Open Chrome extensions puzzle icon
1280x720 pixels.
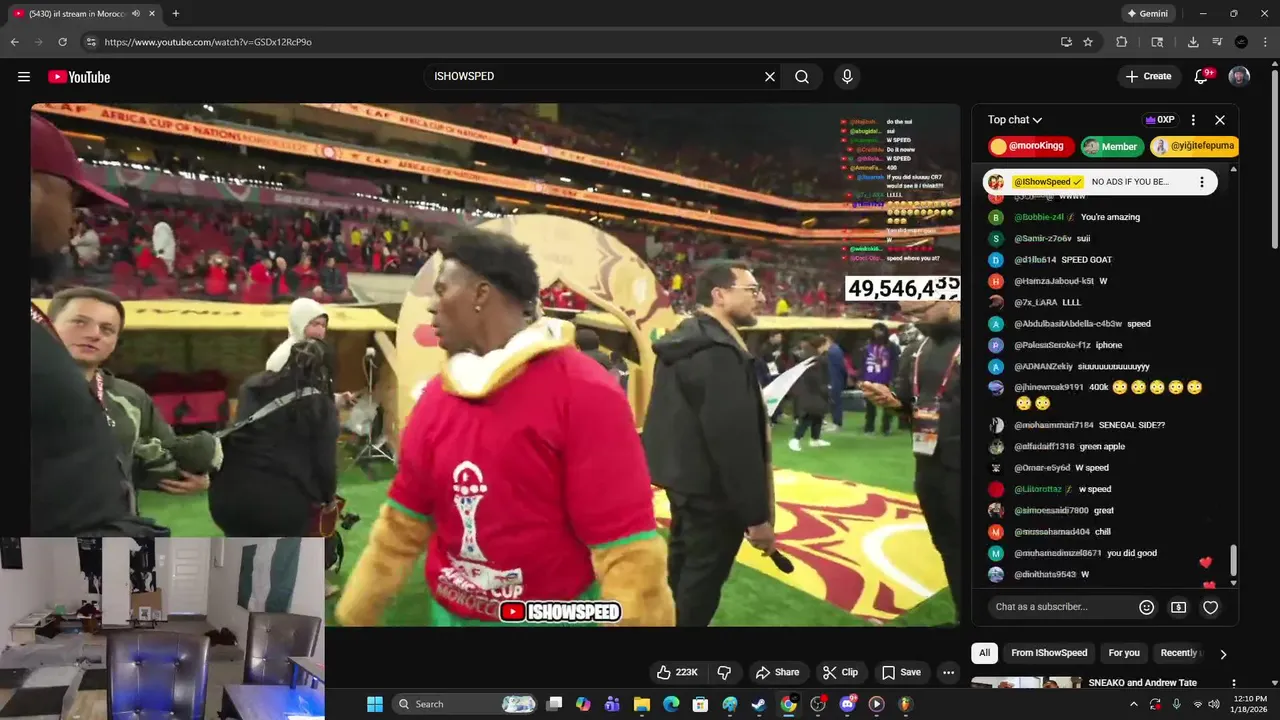coord(1121,42)
